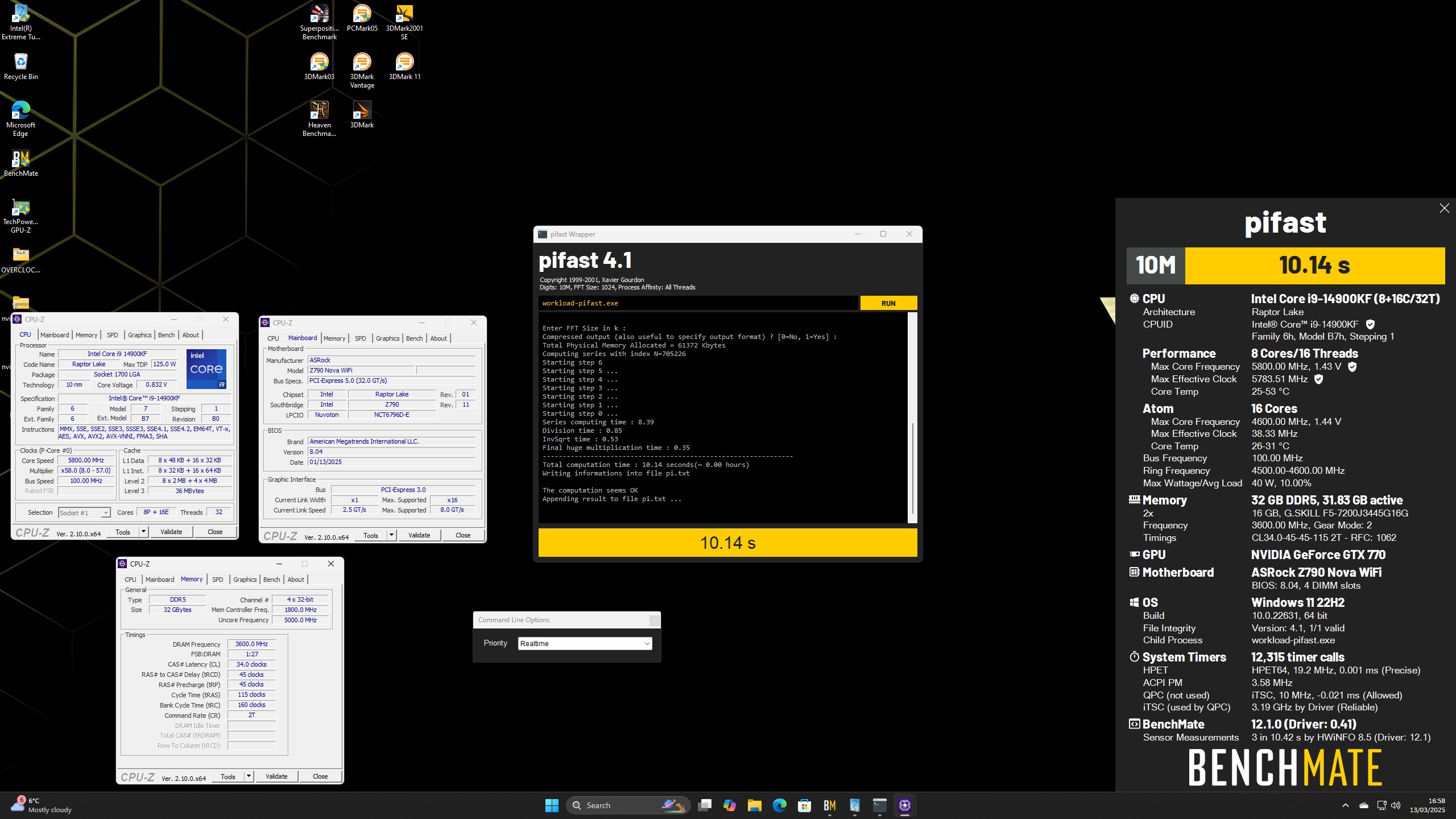Open weather widget showing 6°C
Viewport: 1456px width, 819px height.
(x=41, y=805)
